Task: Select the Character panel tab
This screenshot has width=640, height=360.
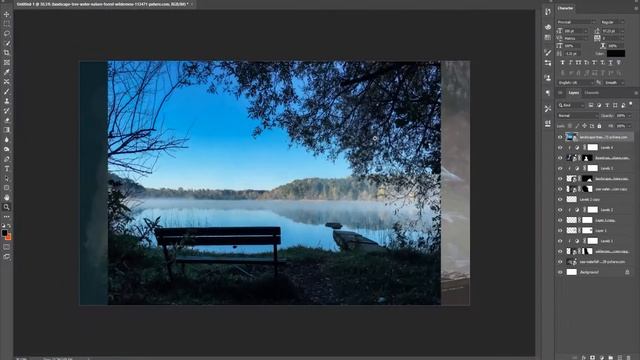Action: point(565,8)
